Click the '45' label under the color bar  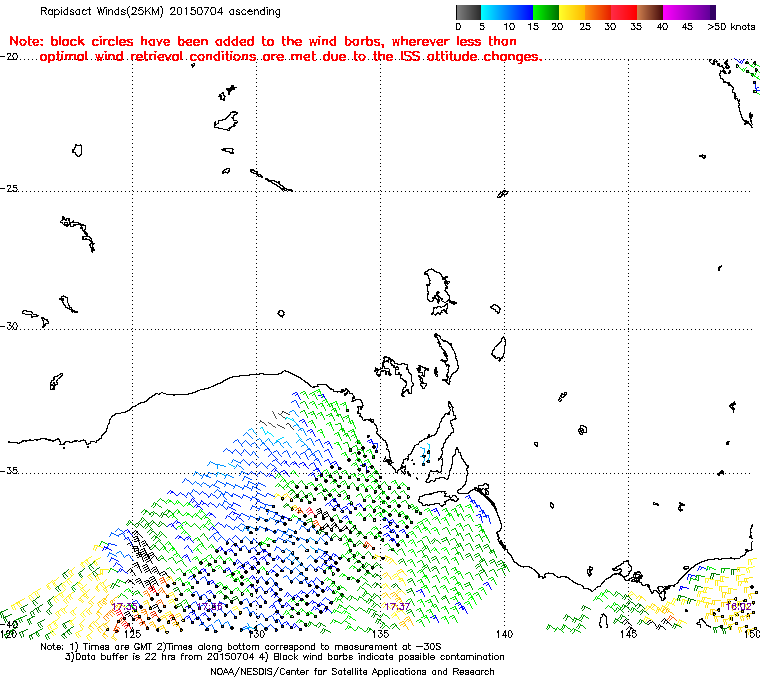coord(687,27)
